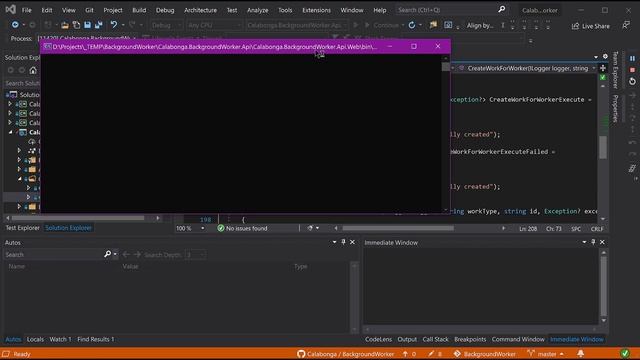Viewport: 640px width, 360px height.
Task: Open the Extensions menu
Action: (x=316, y=10)
